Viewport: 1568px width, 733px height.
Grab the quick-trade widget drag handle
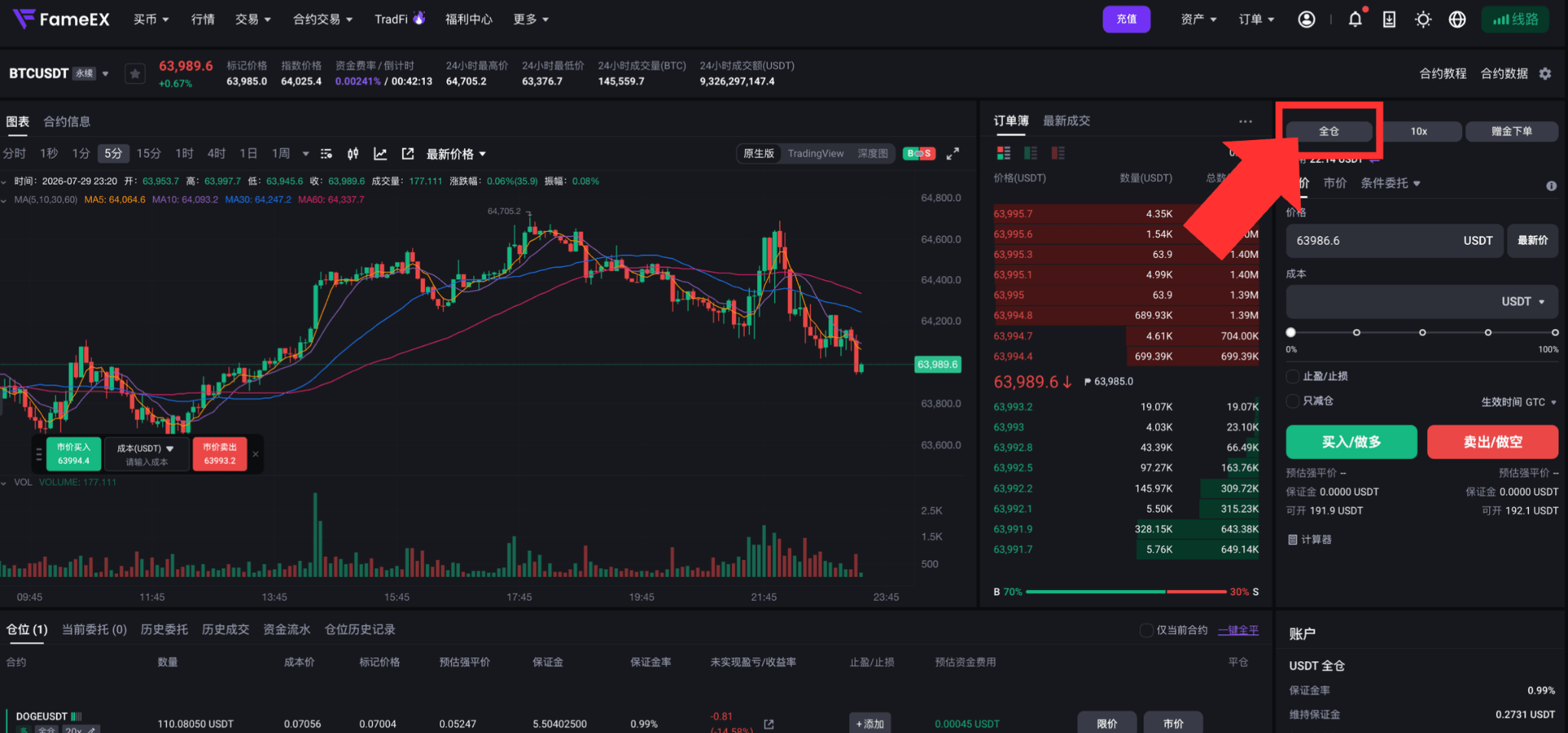(x=39, y=454)
